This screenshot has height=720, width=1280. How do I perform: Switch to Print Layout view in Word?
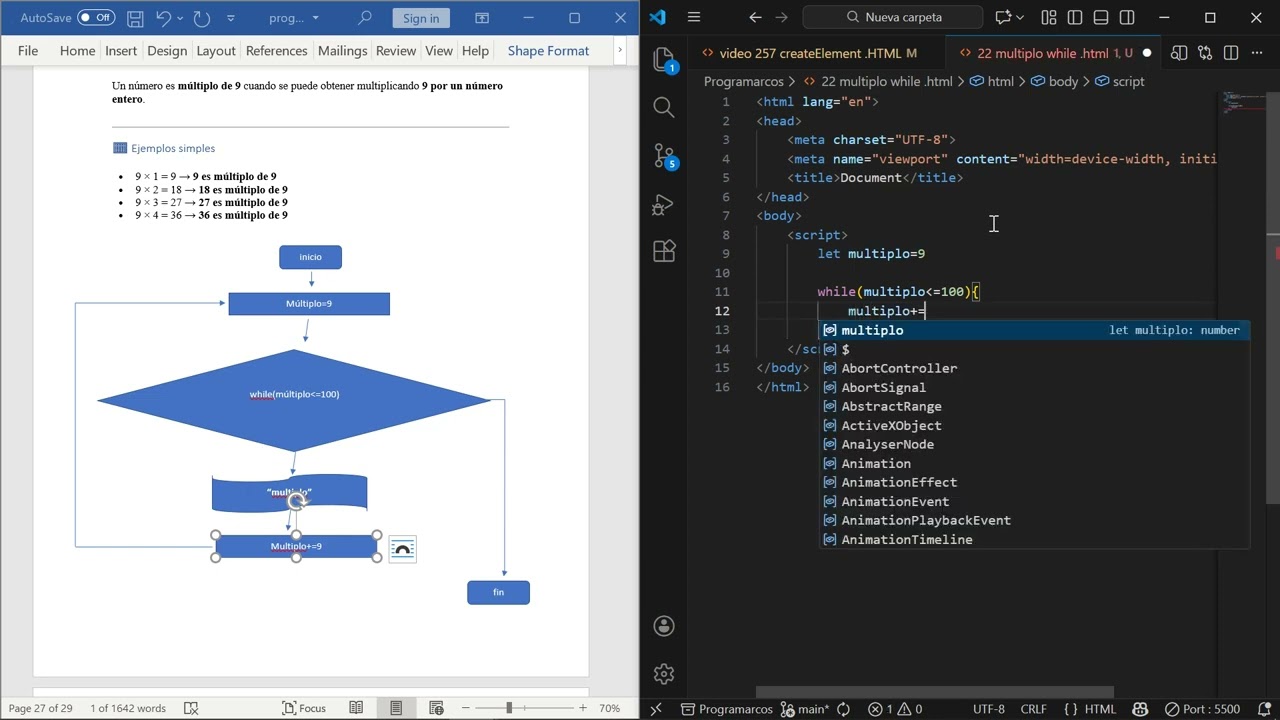(396, 708)
